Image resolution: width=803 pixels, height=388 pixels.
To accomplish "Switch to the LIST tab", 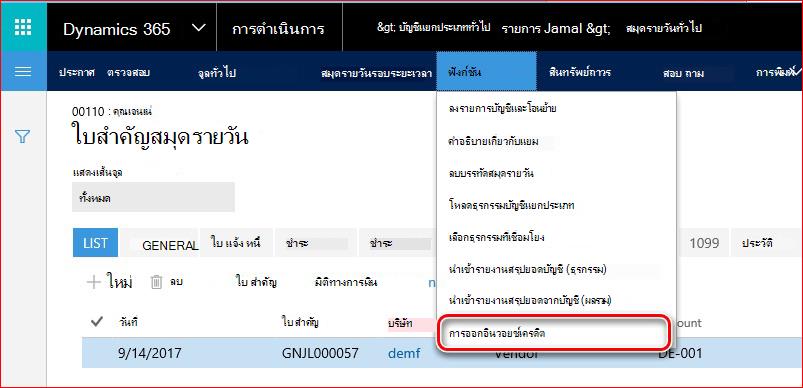I will [x=95, y=243].
